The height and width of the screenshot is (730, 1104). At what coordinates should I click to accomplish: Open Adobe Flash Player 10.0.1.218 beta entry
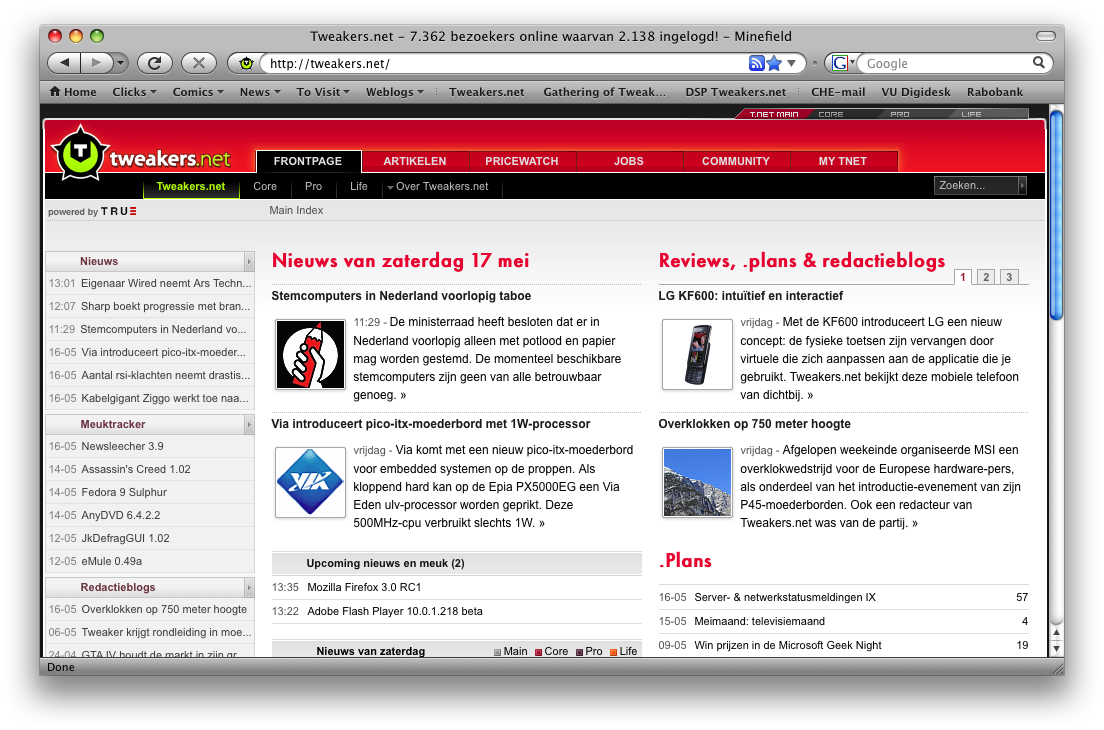395,611
